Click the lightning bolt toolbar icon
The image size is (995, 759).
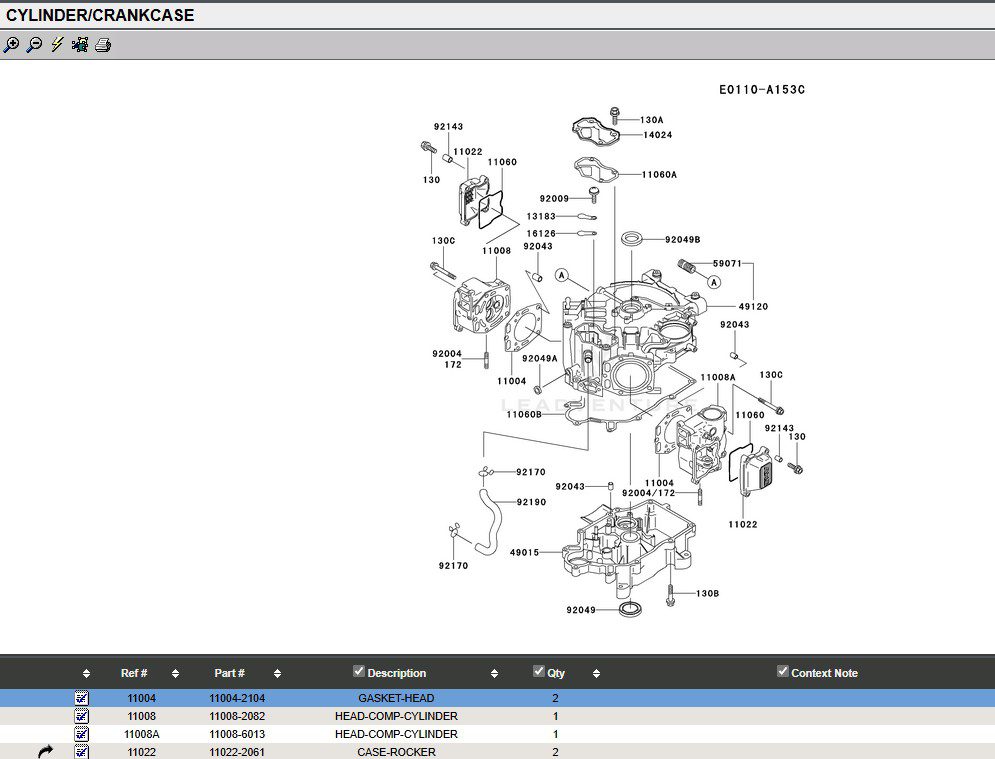point(57,45)
